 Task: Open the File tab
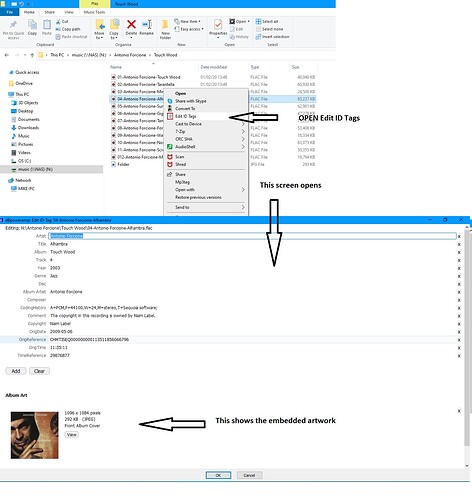pos(10,12)
